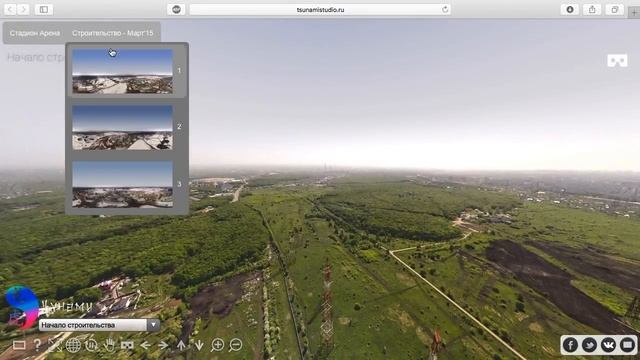Open the Safari downloads button

(x=570, y=9)
